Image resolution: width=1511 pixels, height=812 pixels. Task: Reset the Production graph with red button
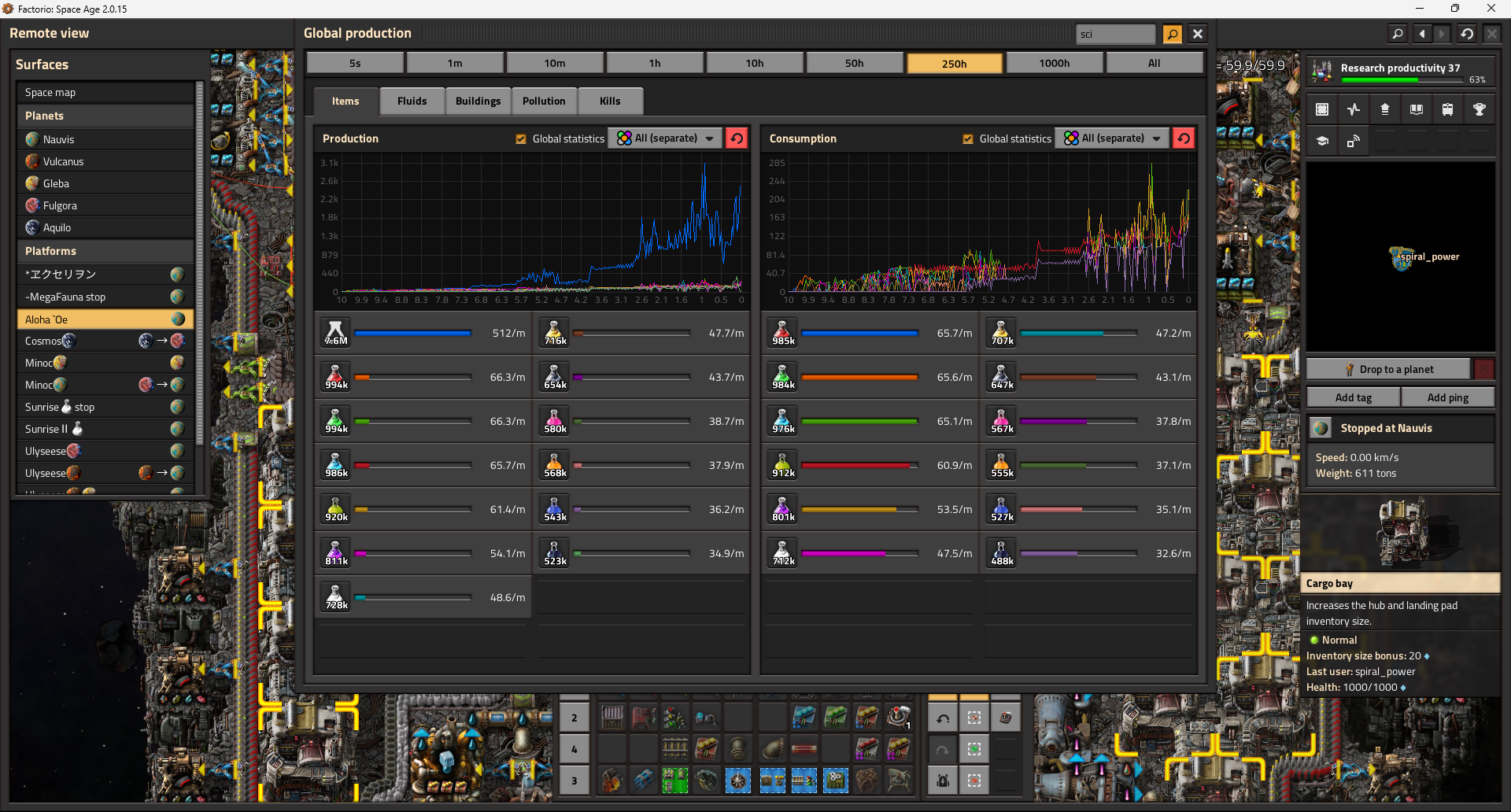pyautogui.click(x=737, y=138)
